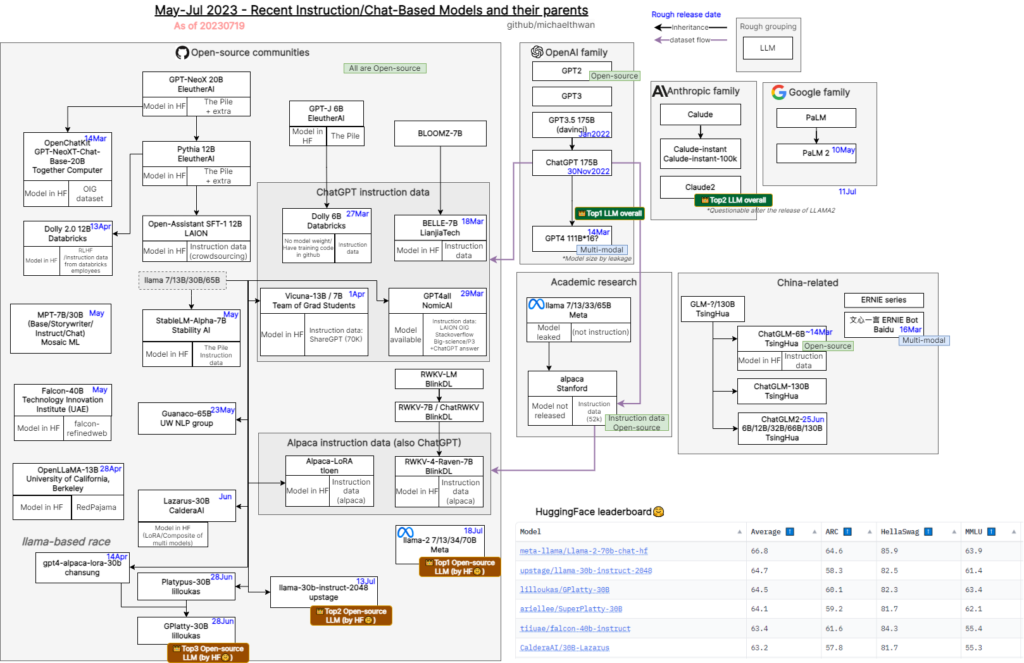Select the PaLM 2 box in Google family
The width and height of the screenshot is (1024, 663).
click(816, 153)
